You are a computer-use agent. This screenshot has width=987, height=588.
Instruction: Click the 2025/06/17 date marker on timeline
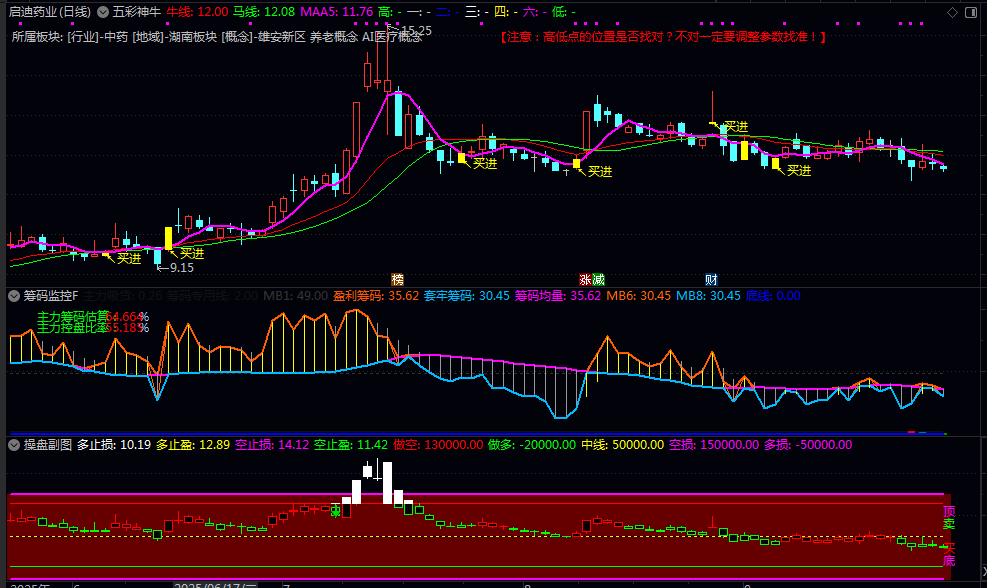(215, 584)
